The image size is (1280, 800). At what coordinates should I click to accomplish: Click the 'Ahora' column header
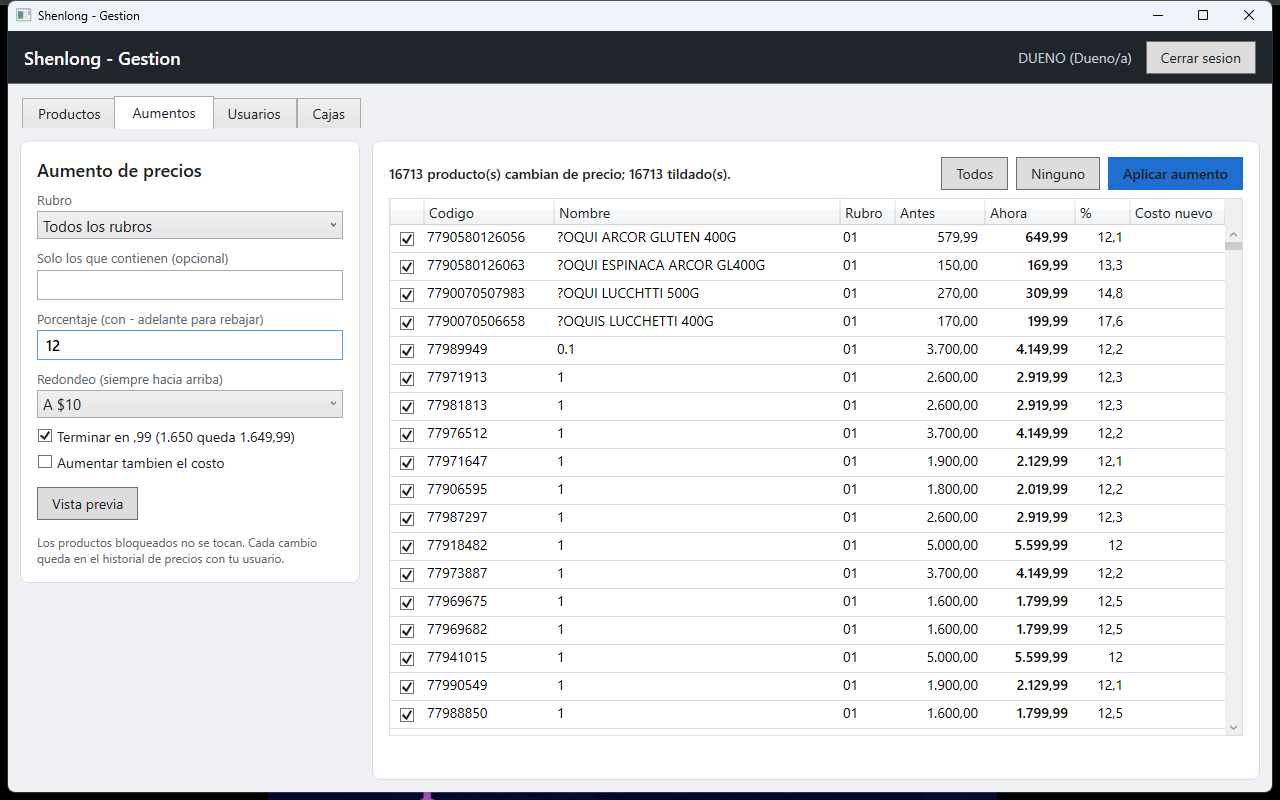point(1030,212)
